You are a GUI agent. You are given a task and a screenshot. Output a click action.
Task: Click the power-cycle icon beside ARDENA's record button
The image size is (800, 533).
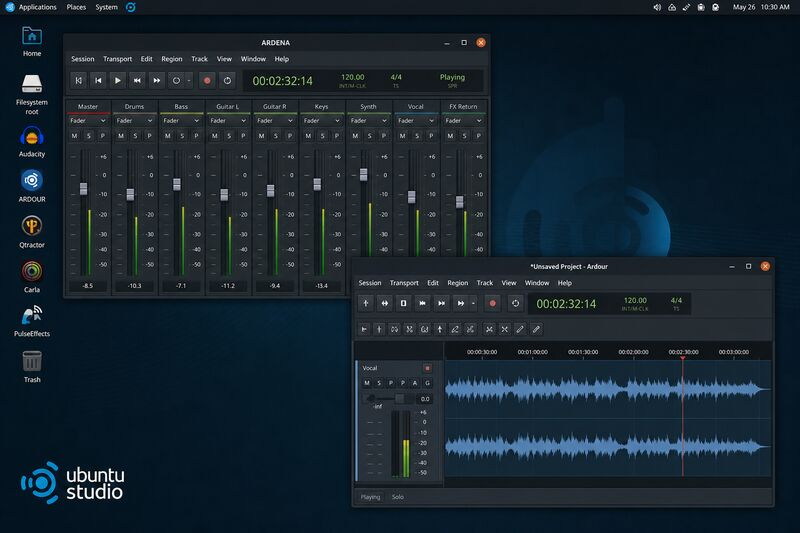pyautogui.click(x=227, y=81)
